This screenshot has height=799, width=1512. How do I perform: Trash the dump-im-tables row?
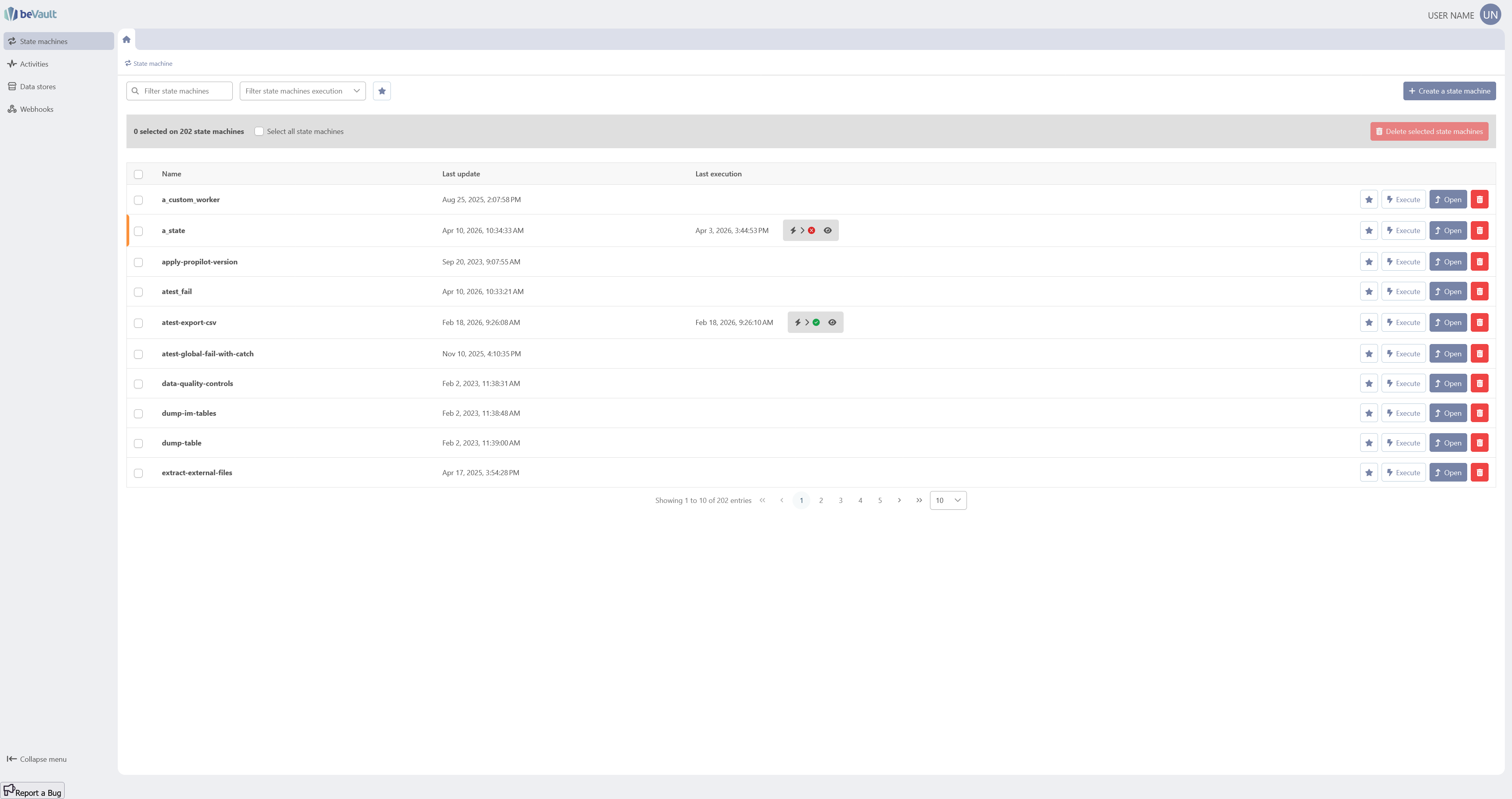[1480, 413]
